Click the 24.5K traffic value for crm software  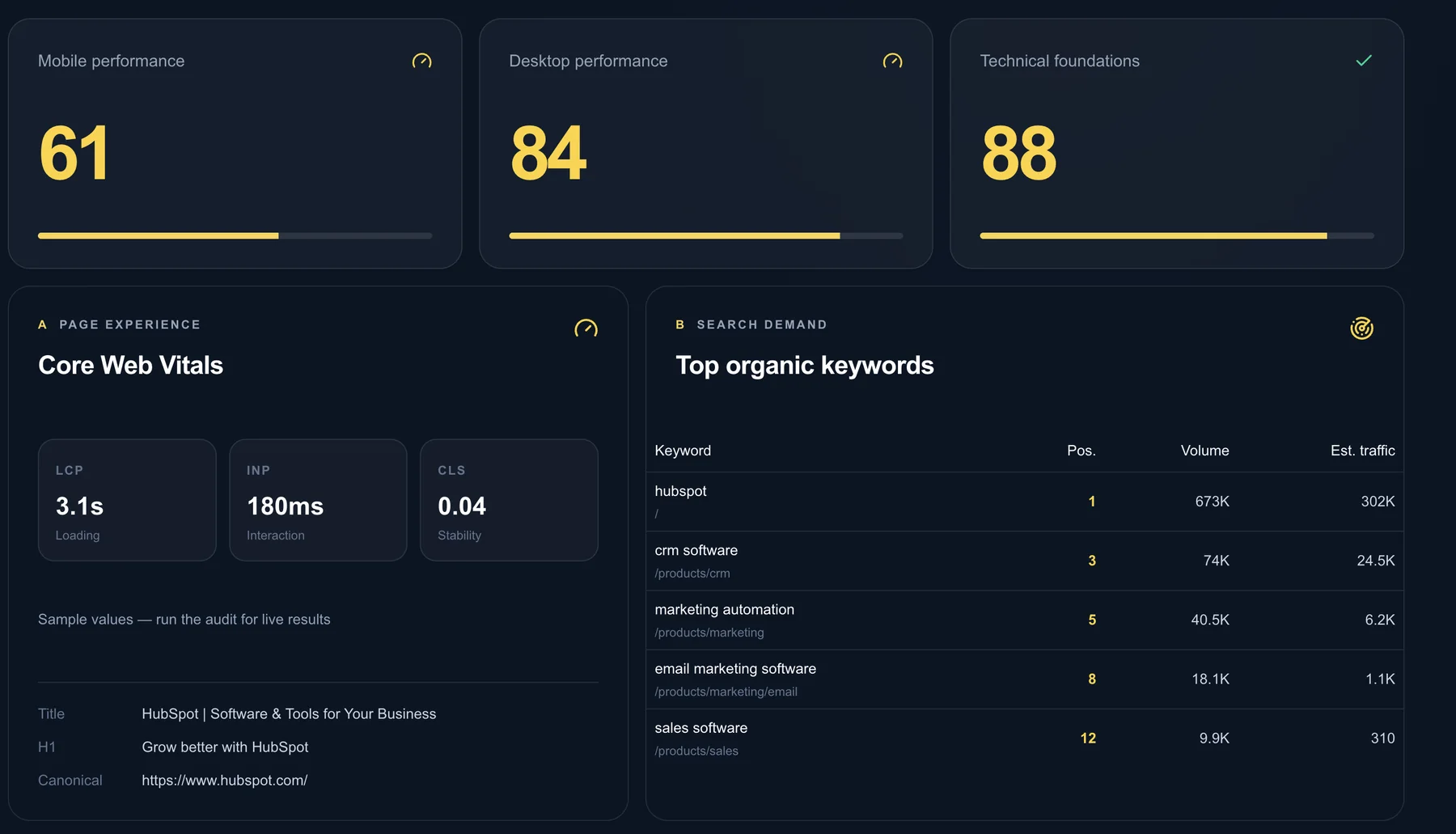coord(1375,561)
